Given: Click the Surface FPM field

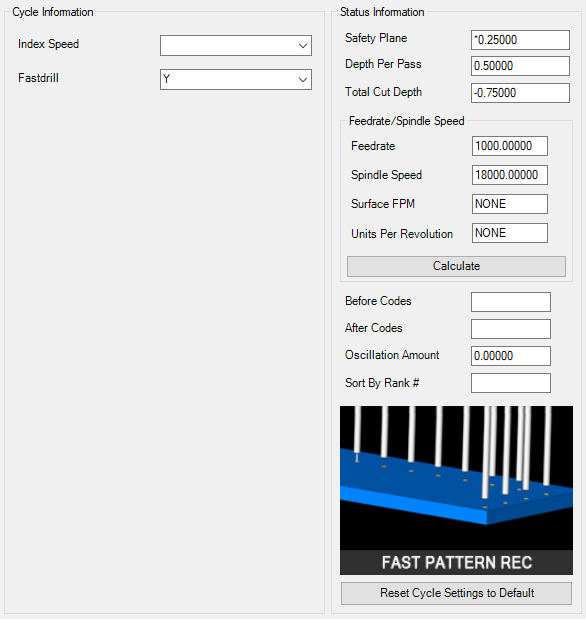Looking at the screenshot, I should 509,204.
